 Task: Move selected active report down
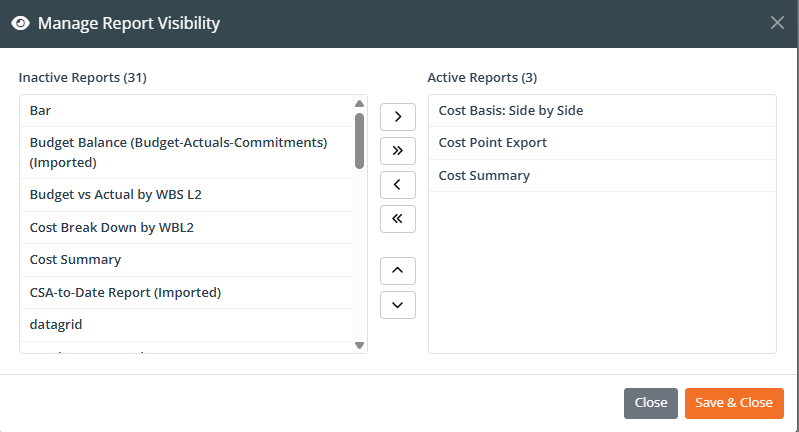click(397, 305)
